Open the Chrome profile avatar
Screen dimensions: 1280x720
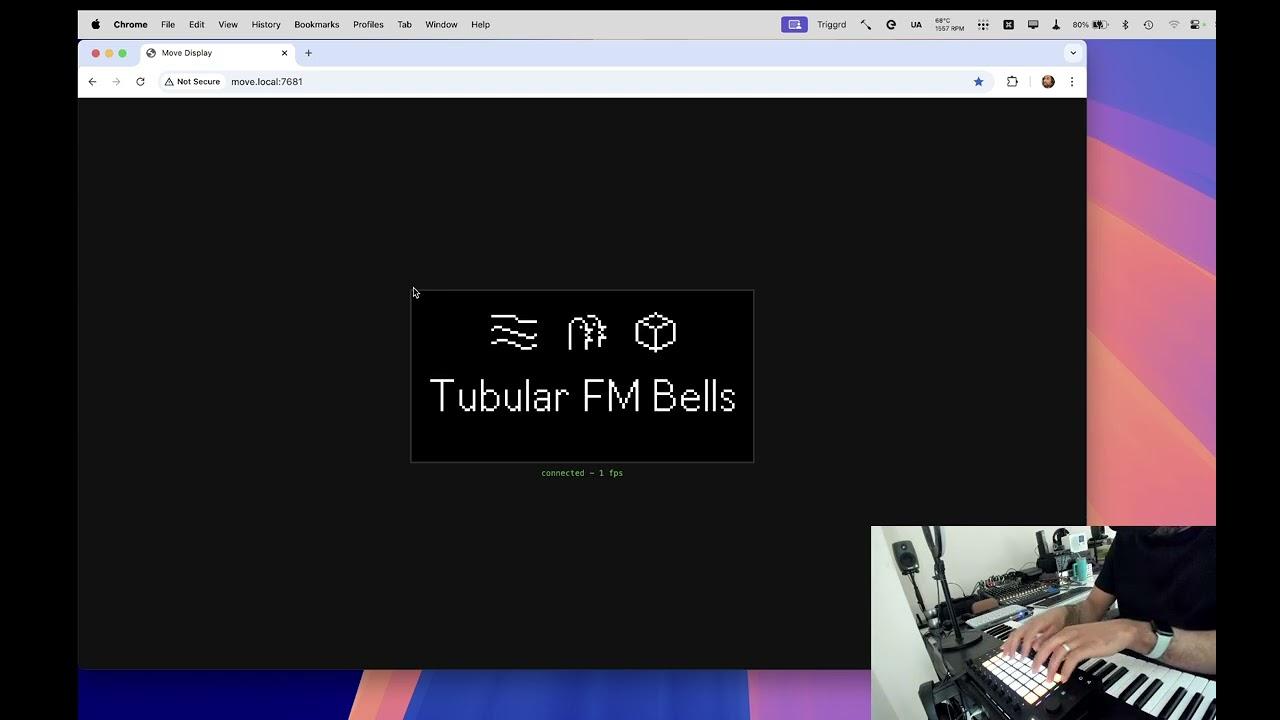1048,82
